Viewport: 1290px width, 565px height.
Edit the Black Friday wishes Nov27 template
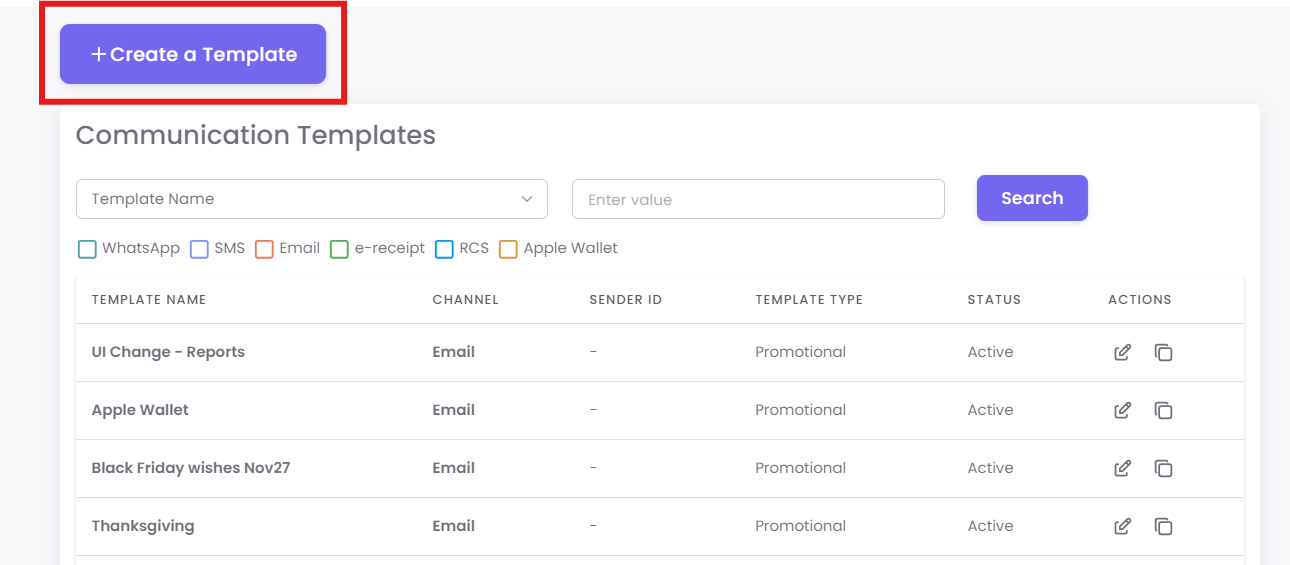pos(1122,468)
